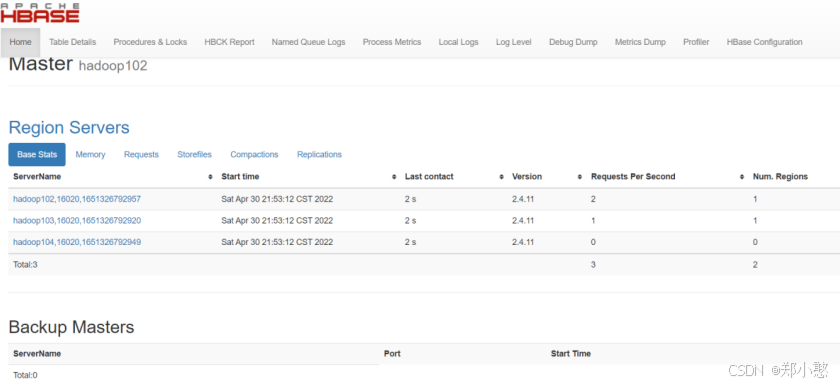Open the Debug Dump page

[x=573, y=42]
